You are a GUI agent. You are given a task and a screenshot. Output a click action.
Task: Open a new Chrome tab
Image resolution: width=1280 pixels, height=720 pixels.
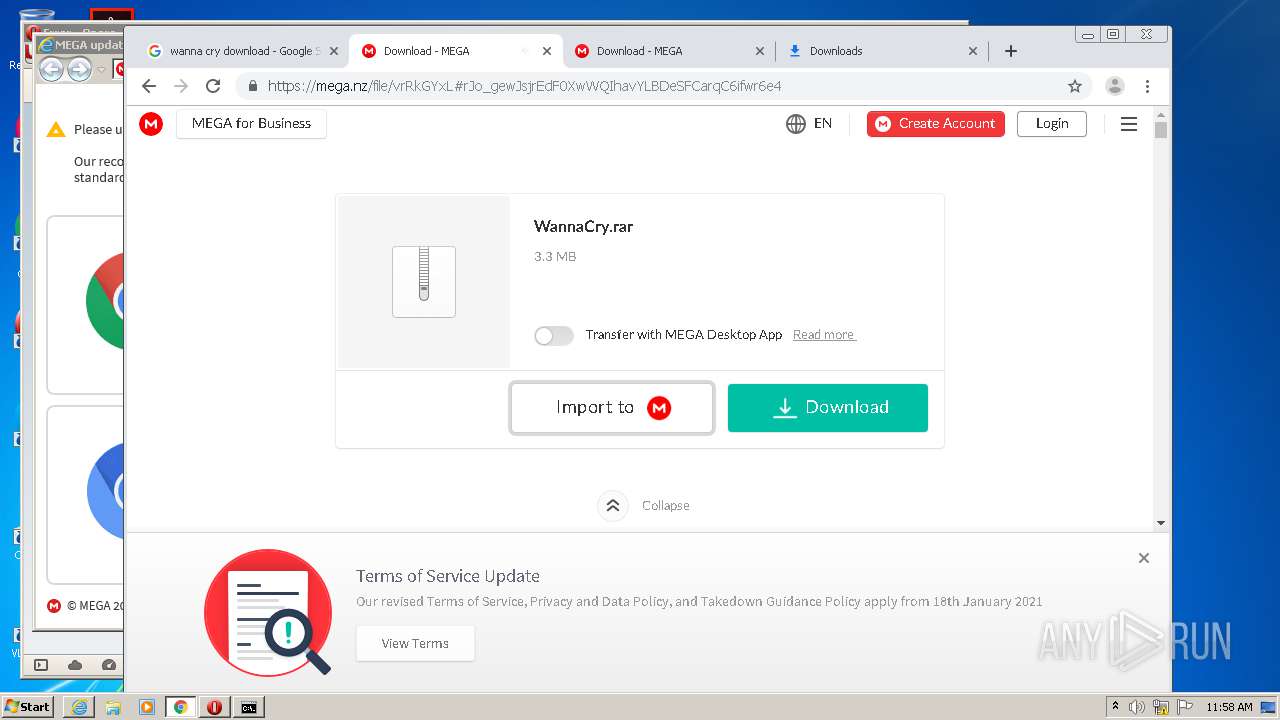click(1011, 51)
